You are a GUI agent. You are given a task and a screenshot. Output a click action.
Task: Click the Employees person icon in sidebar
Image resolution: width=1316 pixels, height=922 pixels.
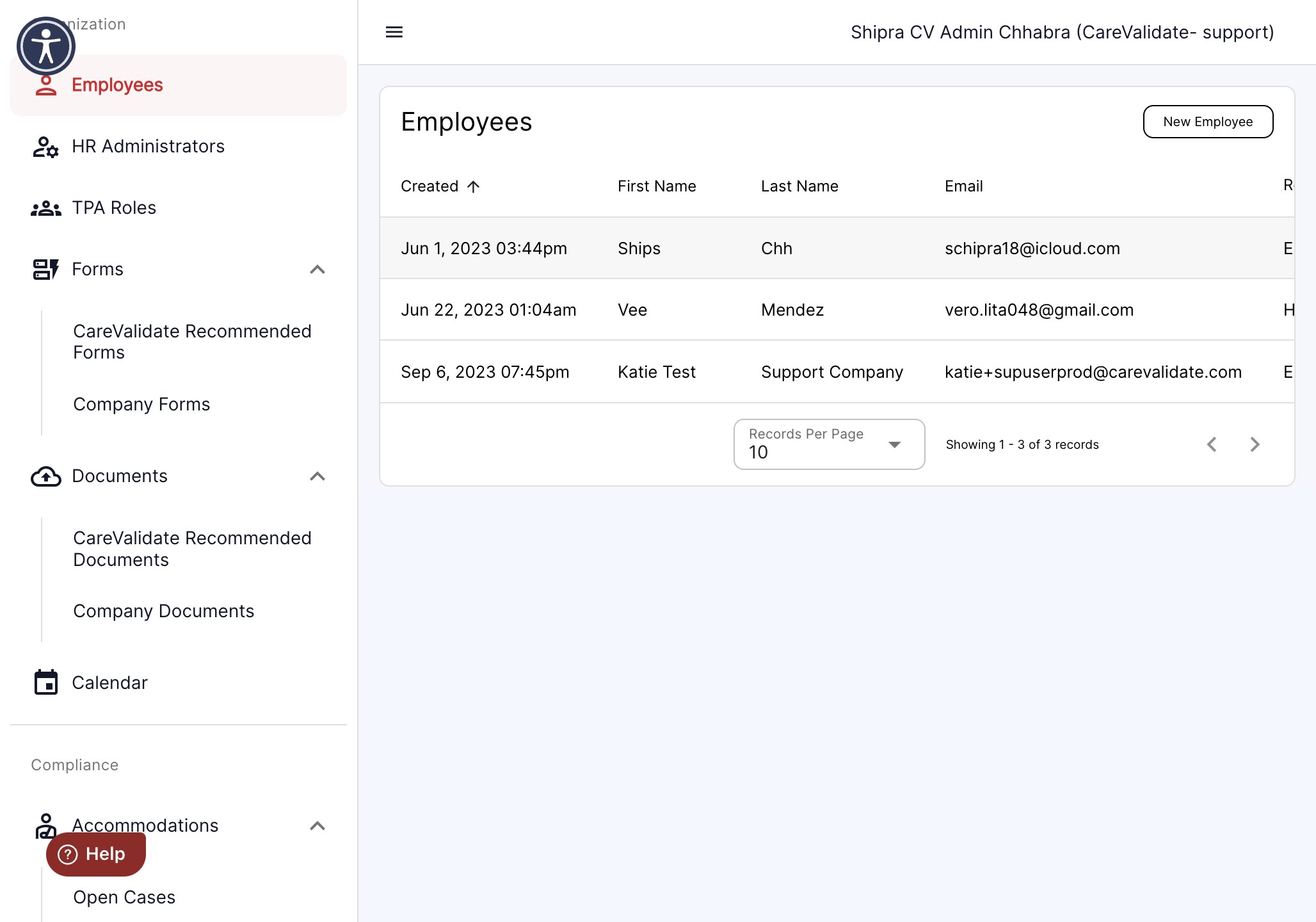(46, 85)
